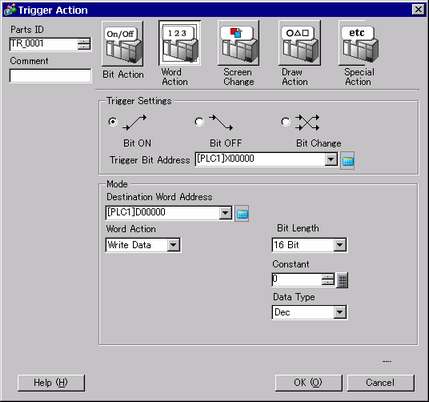Open the calculator keypad beside Constant
Viewport: 429px width, 402px height.
(x=342, y=280)
